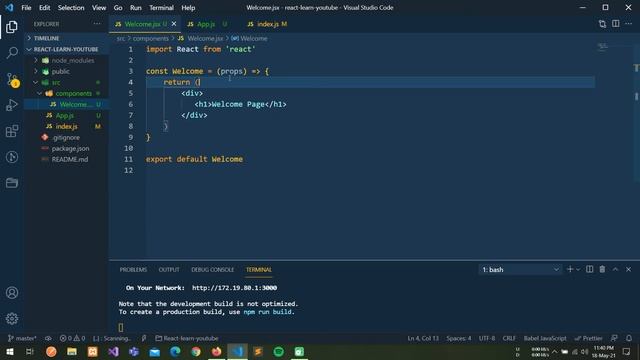Click components in the breadcrumb path
Screen dimensions: 640x360
pos(151,38)
